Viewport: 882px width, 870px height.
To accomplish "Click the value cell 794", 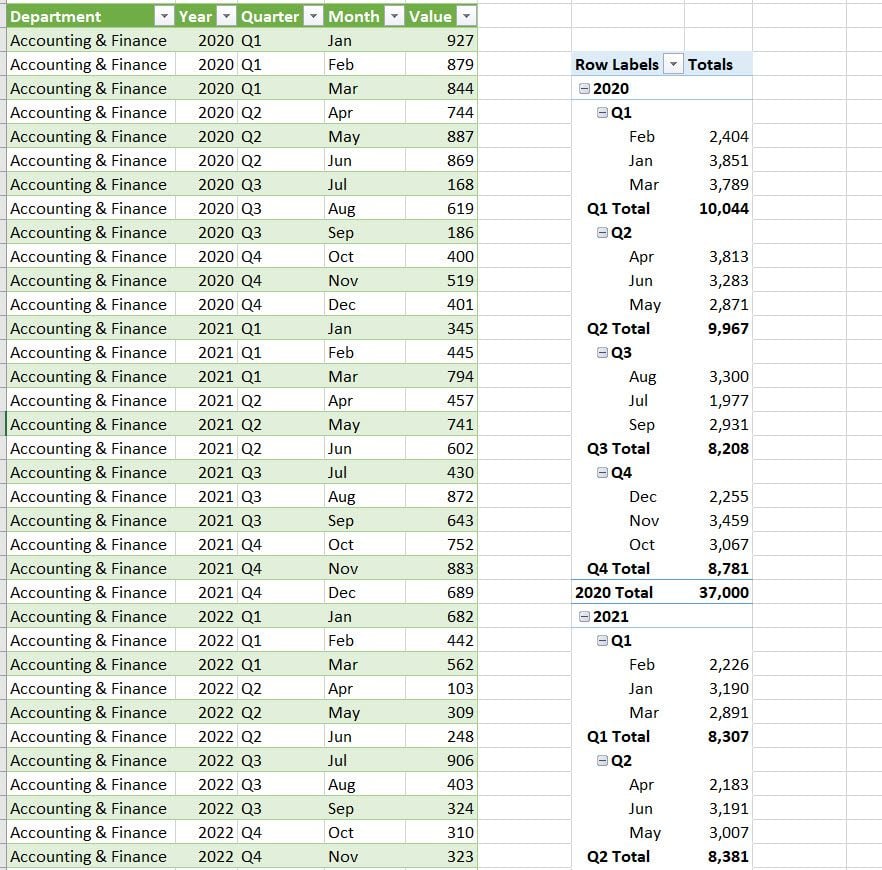I will (x=441, y=376).
